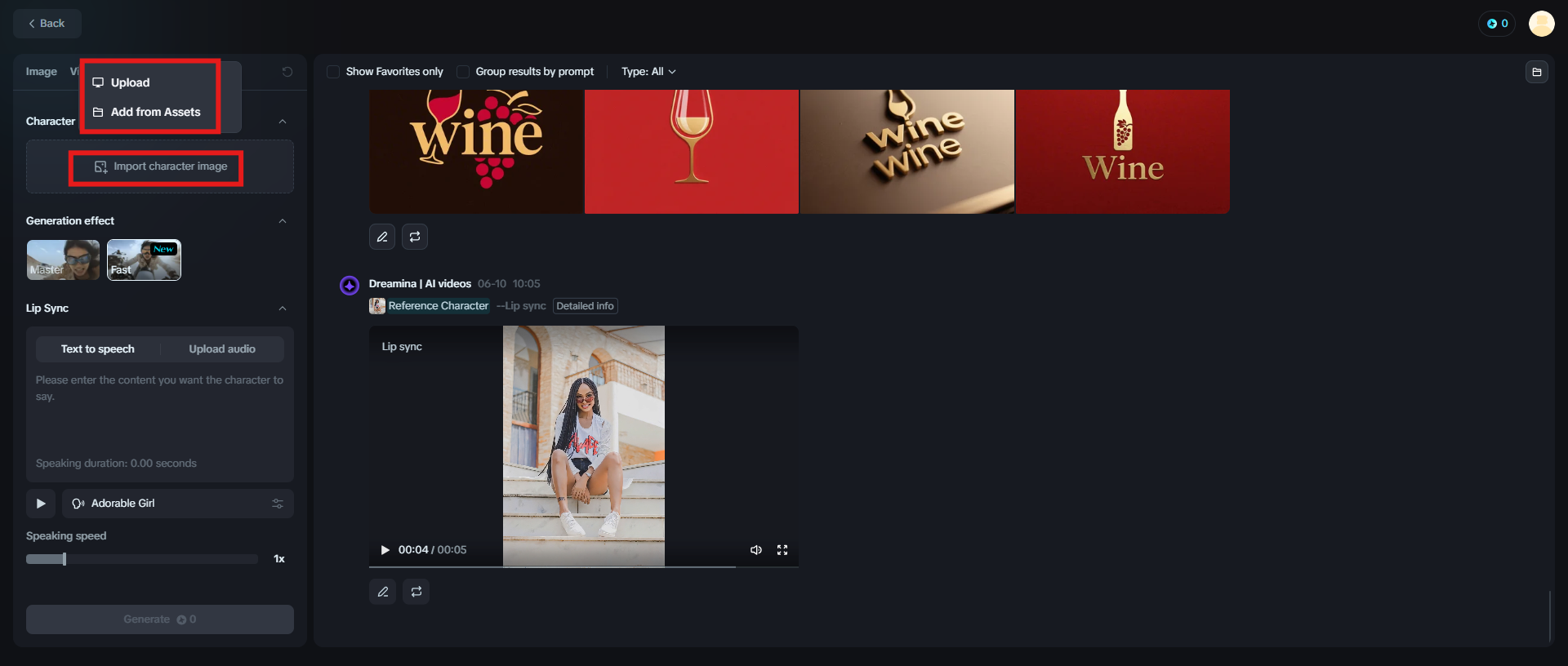This screenshot has height=666, width=1568.
Task: Open the user profile avatar
Action: pyautogui.click(x=1541, y=24)
